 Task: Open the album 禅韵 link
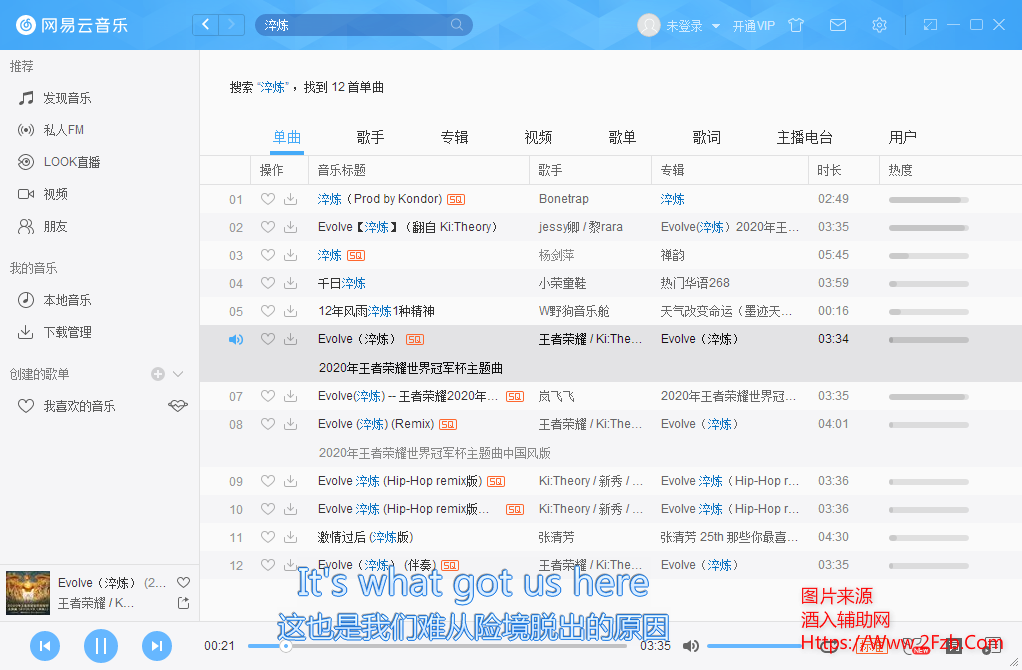point(672,255)
